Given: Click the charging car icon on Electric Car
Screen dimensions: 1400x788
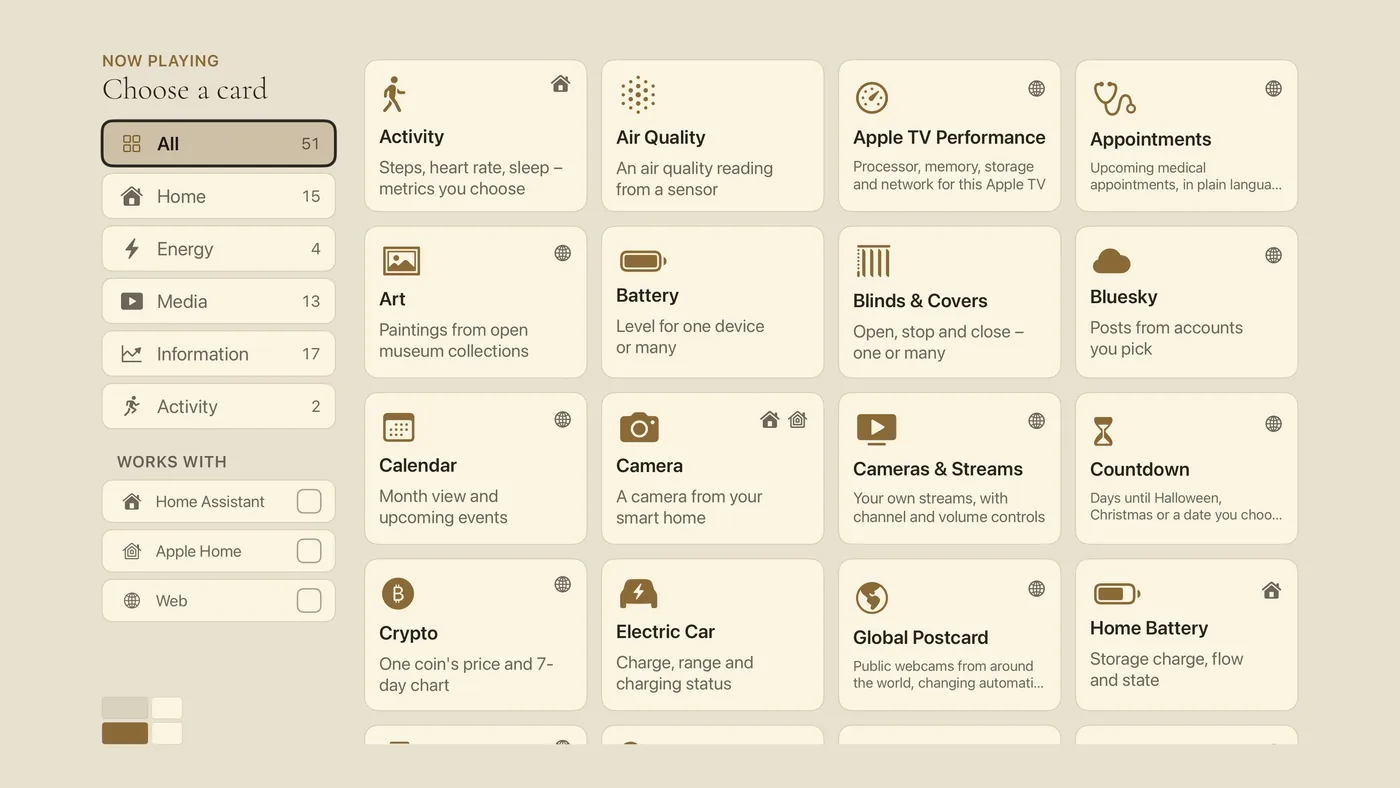Looking at the screenshot, I should click(638, 593).
